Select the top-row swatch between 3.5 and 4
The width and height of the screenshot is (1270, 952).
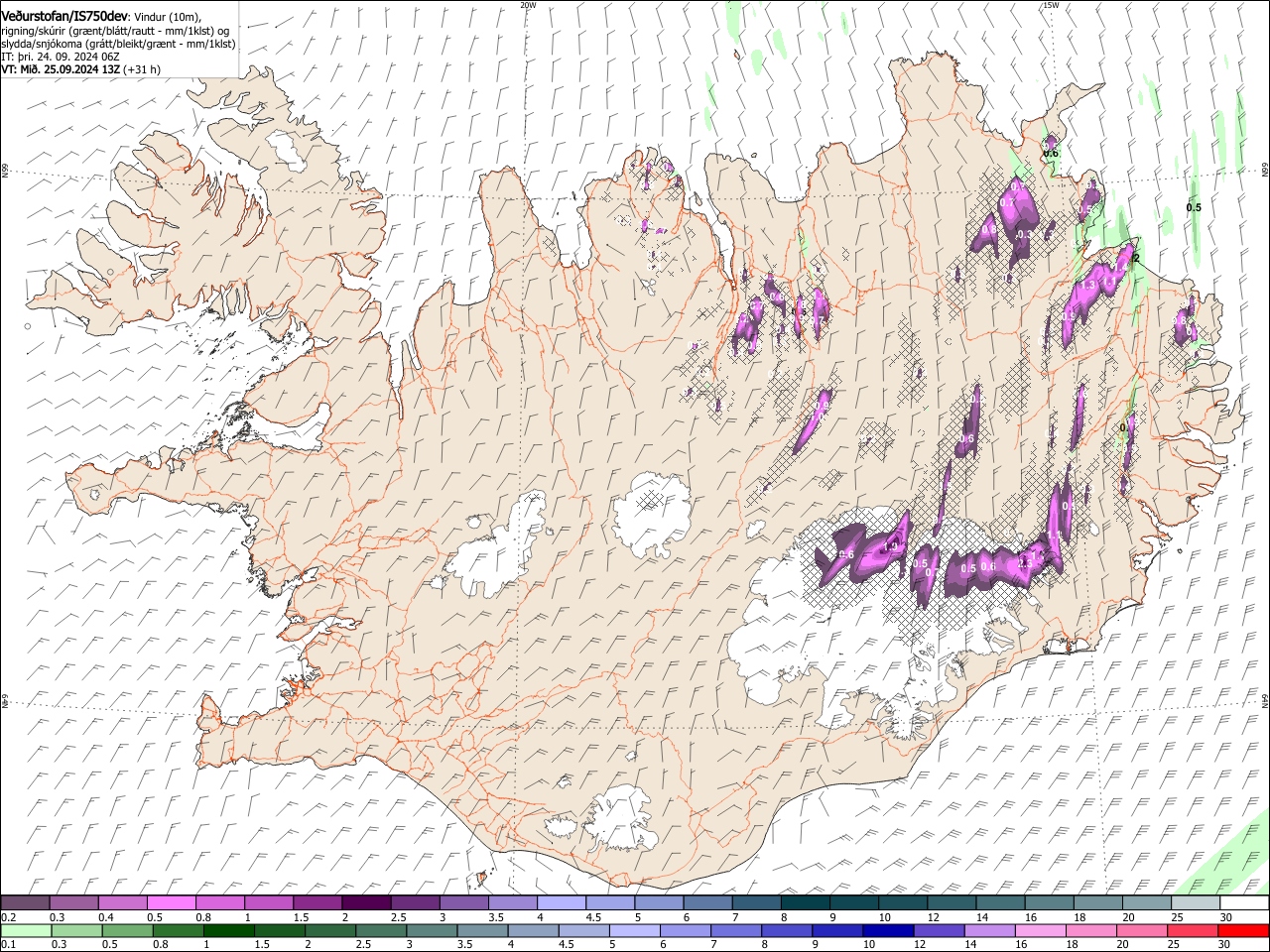513,902
